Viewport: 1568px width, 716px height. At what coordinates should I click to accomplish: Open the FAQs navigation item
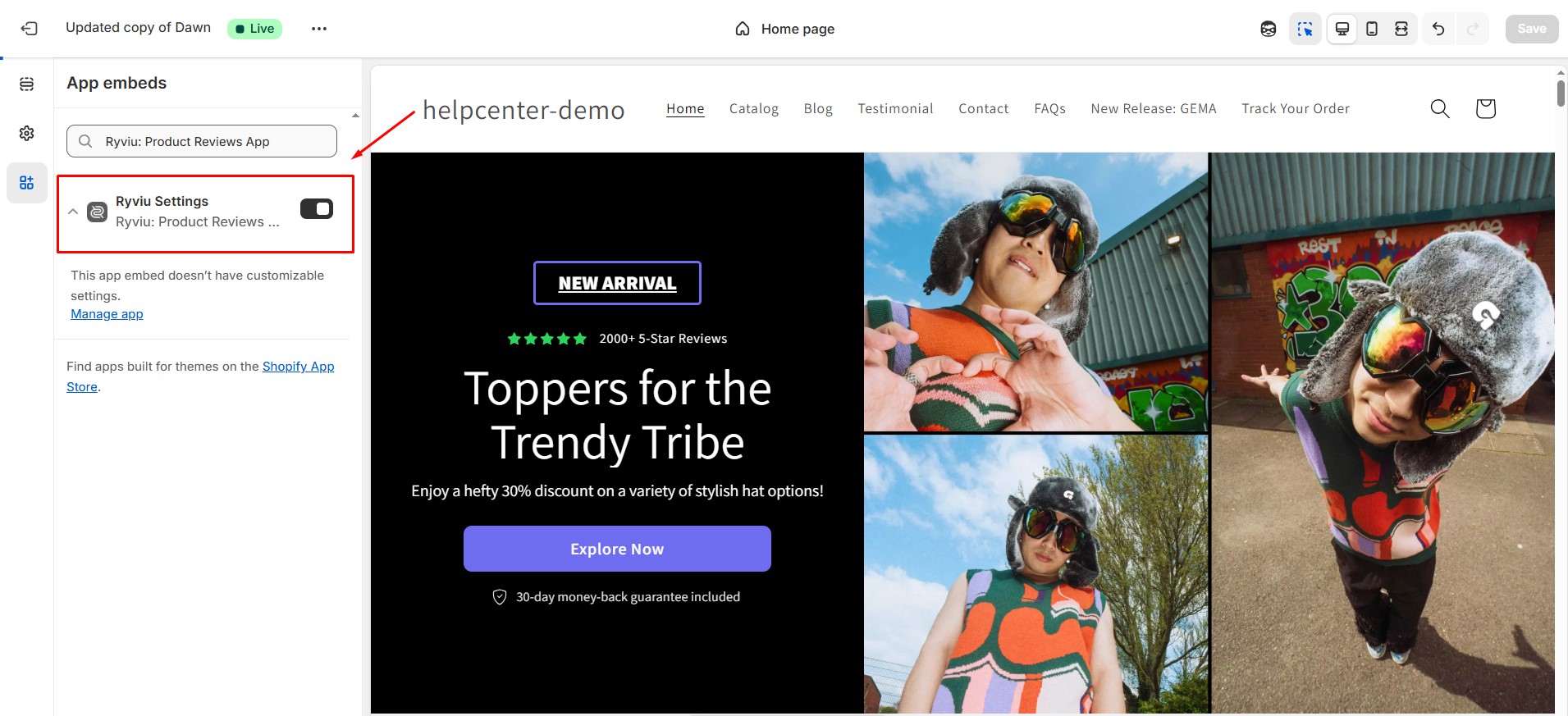tap(1049, 108)
